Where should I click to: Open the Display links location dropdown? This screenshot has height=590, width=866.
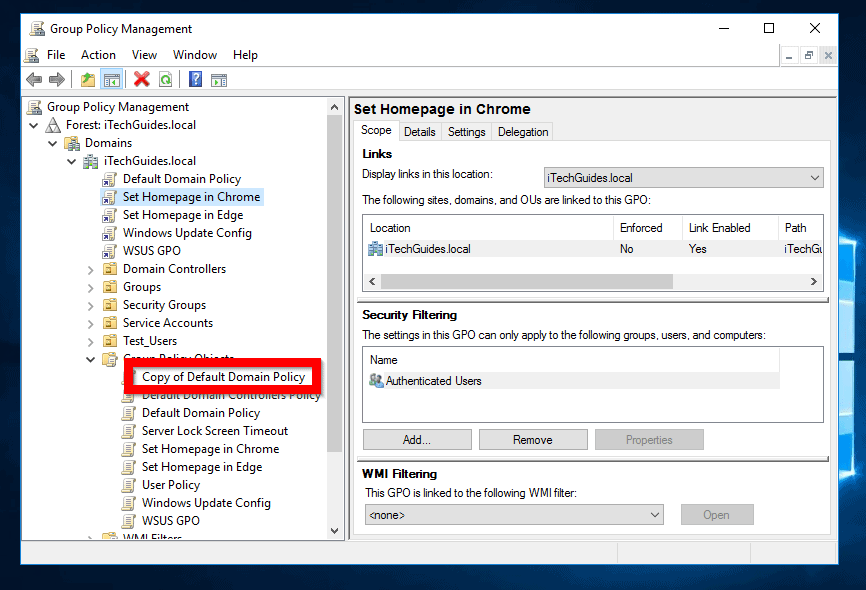point(814,178)
